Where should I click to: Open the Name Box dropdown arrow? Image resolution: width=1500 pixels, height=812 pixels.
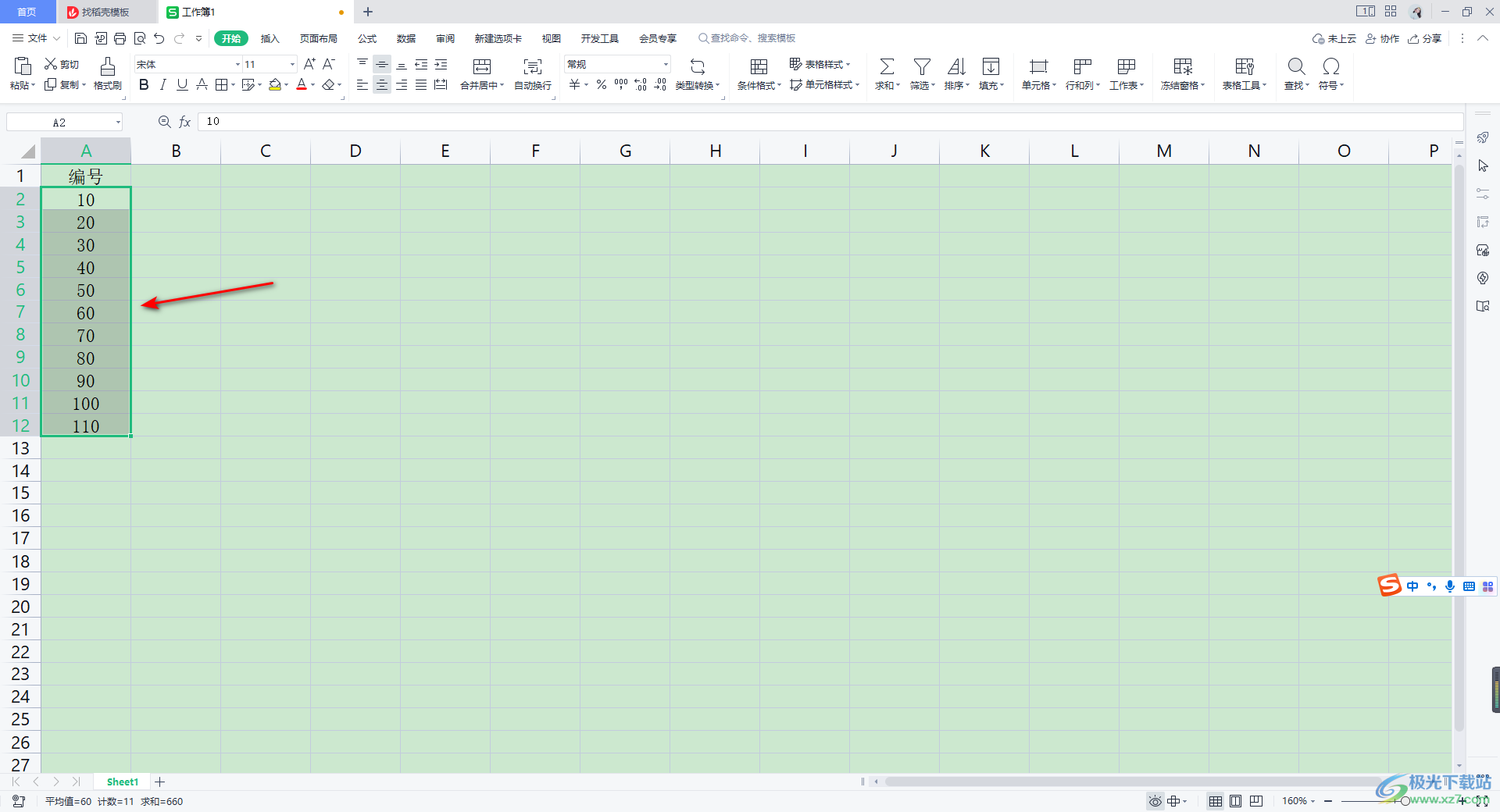pos(118,122)
